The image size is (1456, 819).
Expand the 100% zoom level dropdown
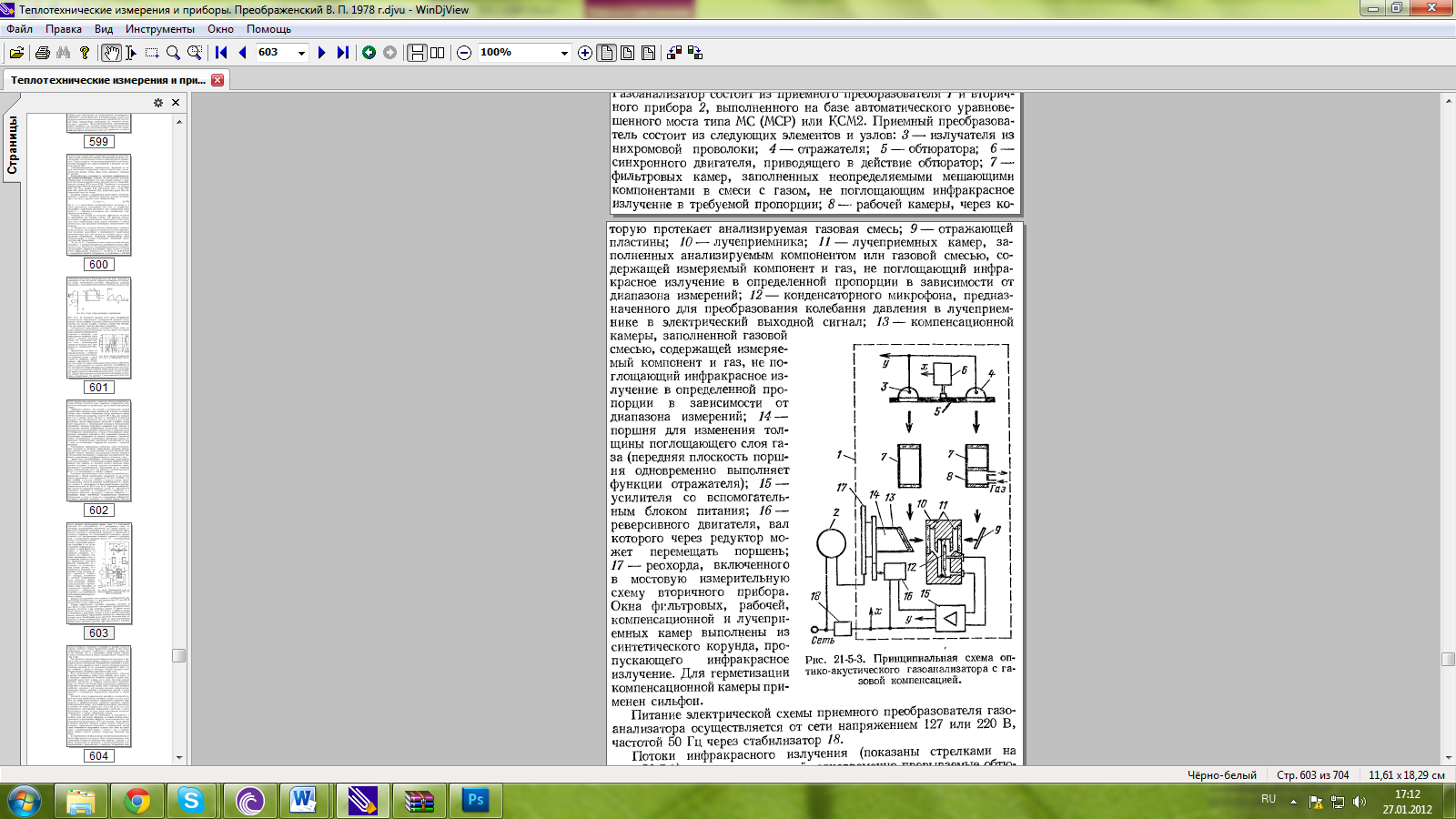point(564,53)
